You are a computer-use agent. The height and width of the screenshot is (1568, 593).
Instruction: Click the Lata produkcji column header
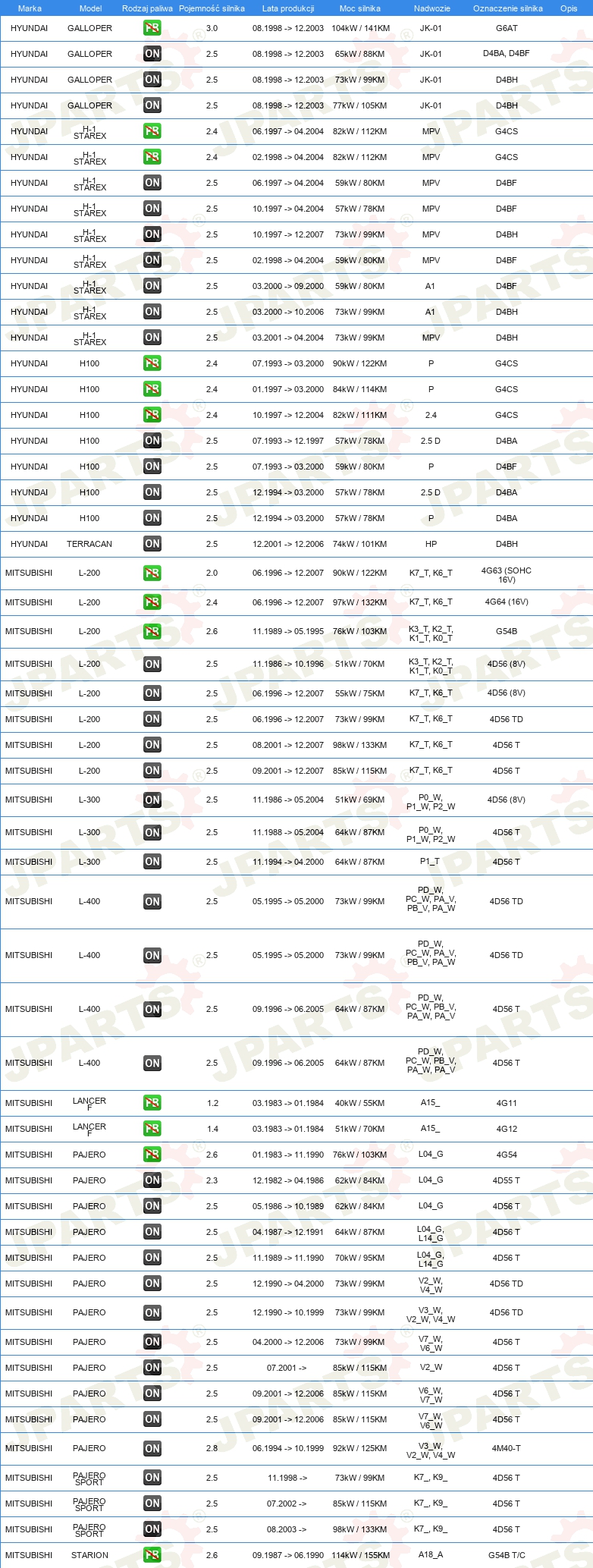288,8
